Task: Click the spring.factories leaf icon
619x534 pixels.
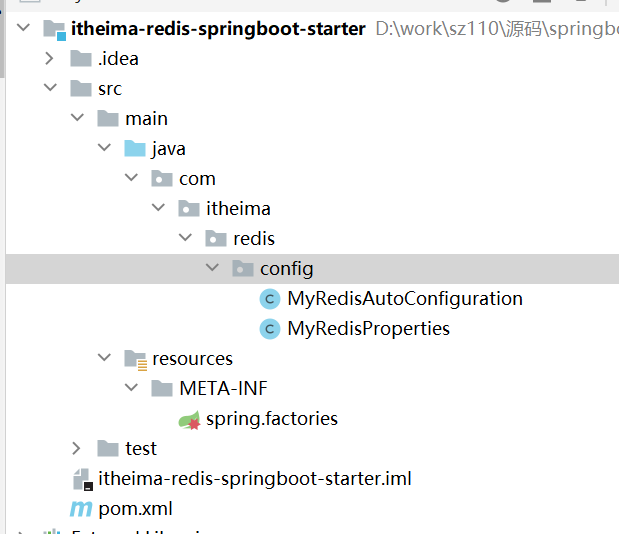Action: click(188, 419)
